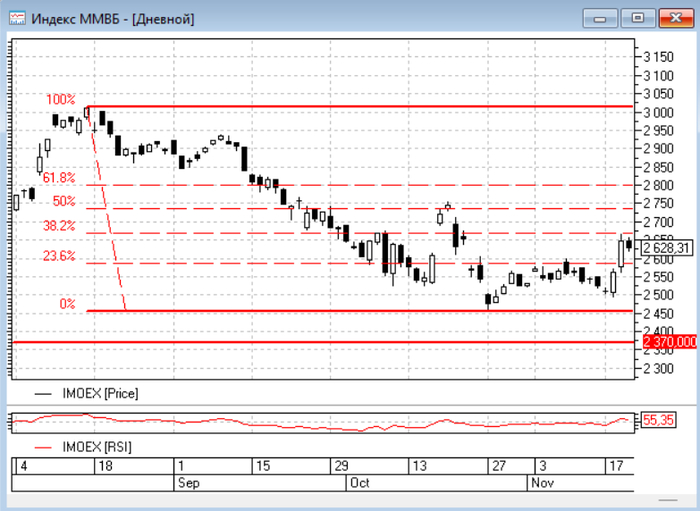This screenshot has height=511, width=700.
Task: Click the 0% Fibonacci level label
Action: tap(67, 303)
